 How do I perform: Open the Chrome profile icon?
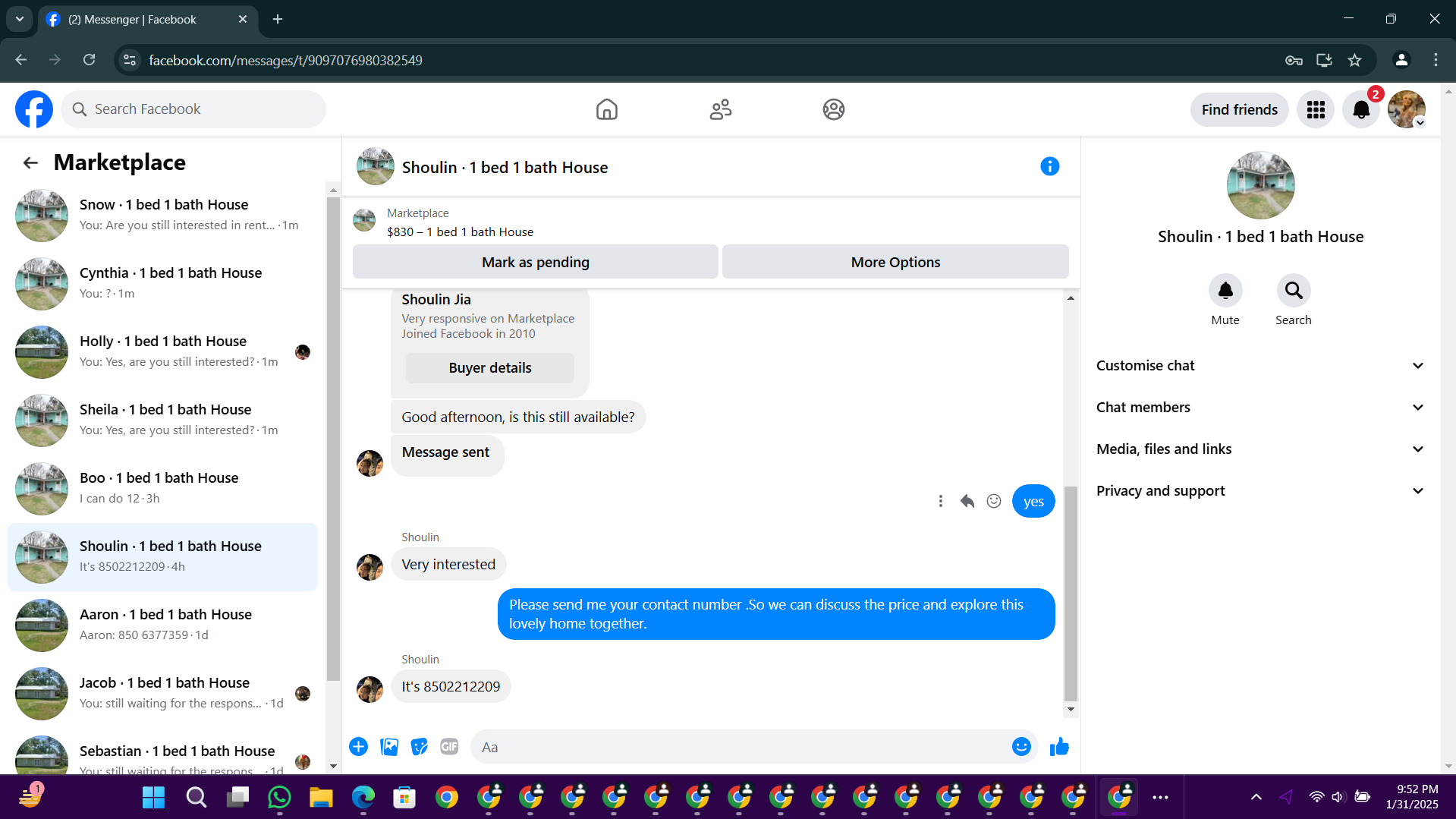pos(1401,60)
